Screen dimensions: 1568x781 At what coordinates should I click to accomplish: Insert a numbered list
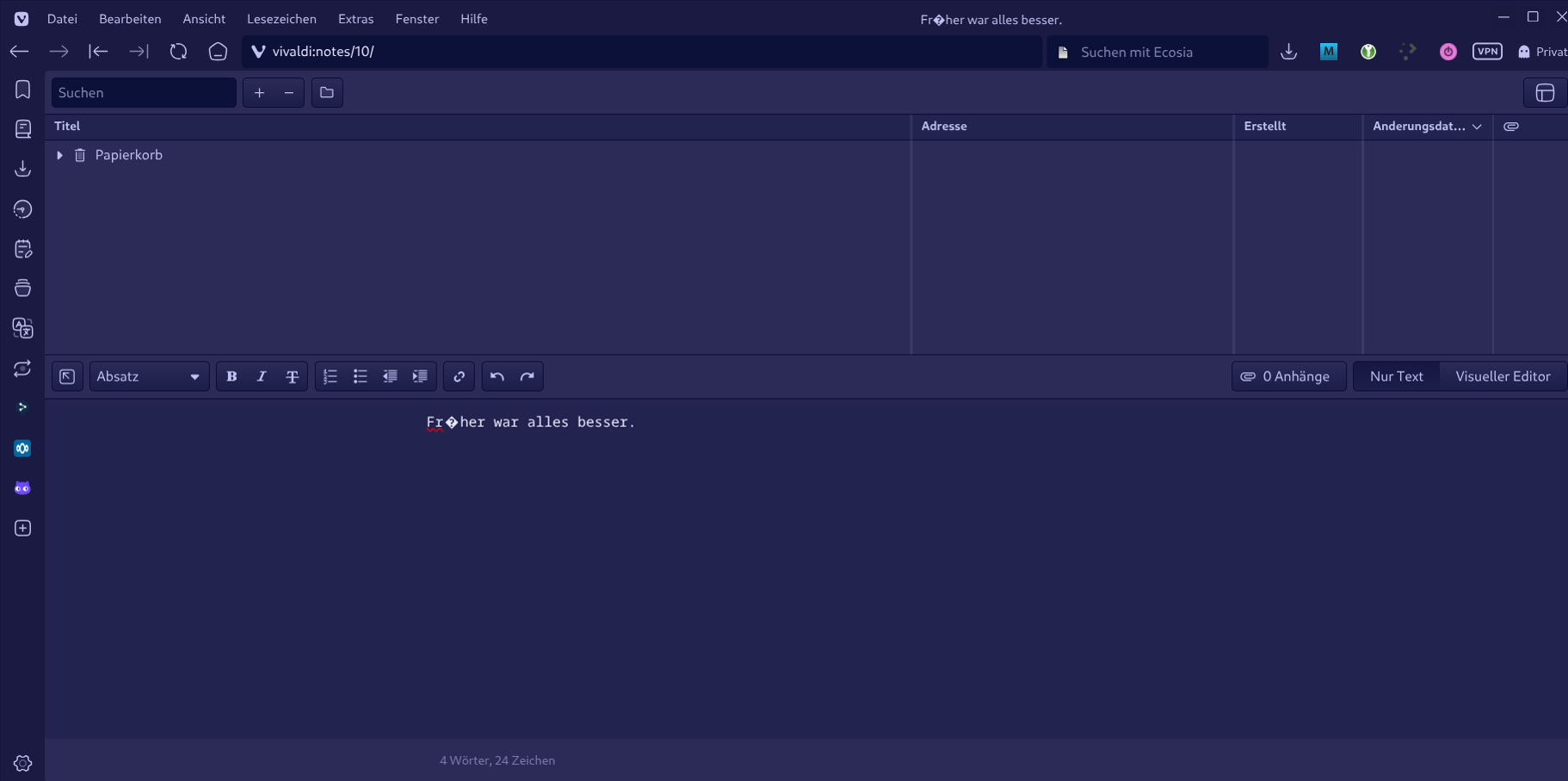[330, 376]
